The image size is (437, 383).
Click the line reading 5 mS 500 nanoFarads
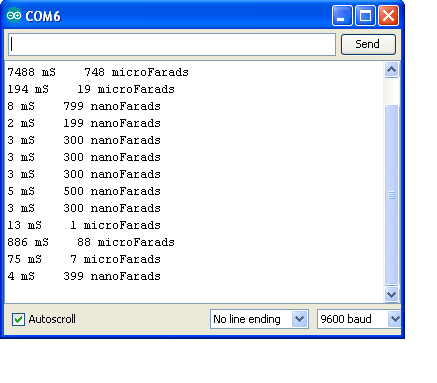coord(84,191)
